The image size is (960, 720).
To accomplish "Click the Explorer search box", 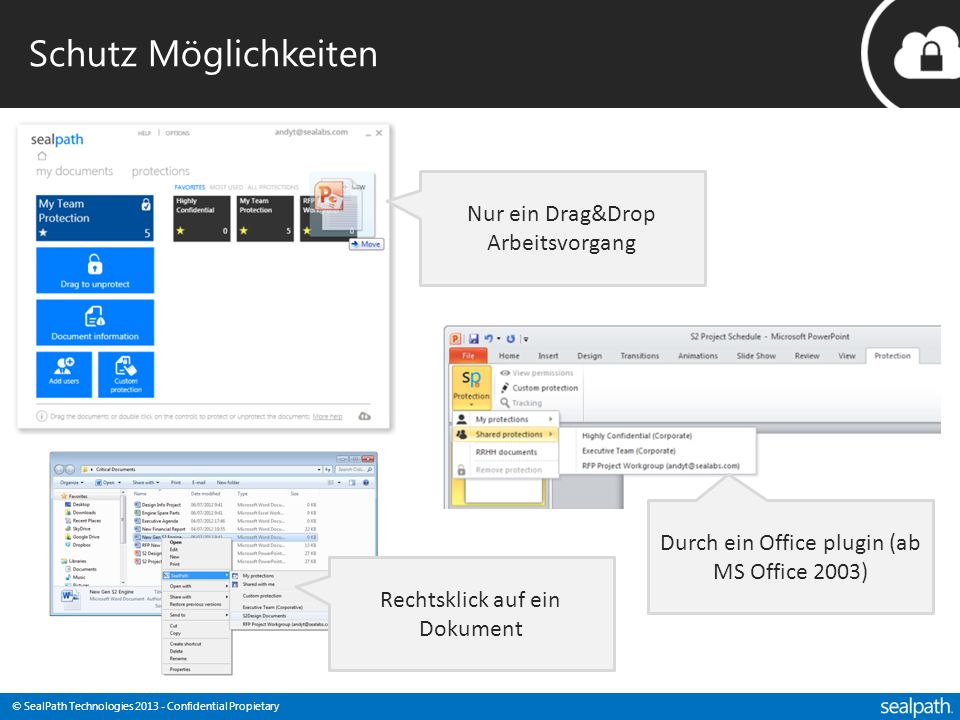I will [355, 470].
